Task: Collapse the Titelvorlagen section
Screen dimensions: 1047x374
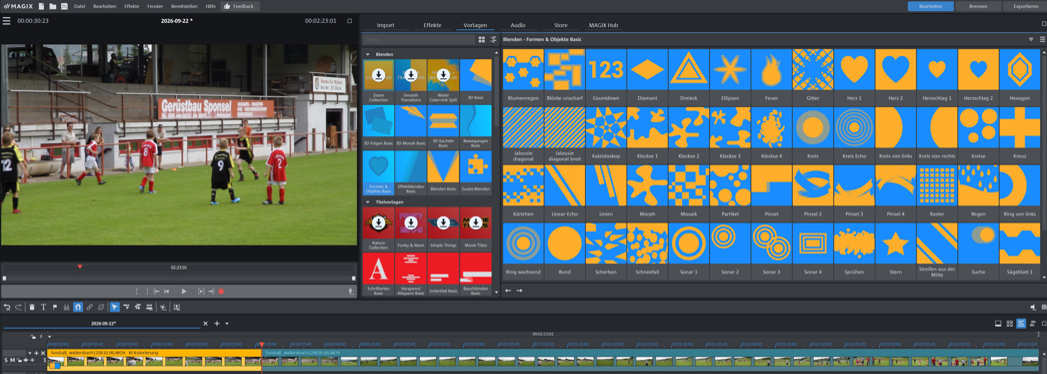Action: 367,201
